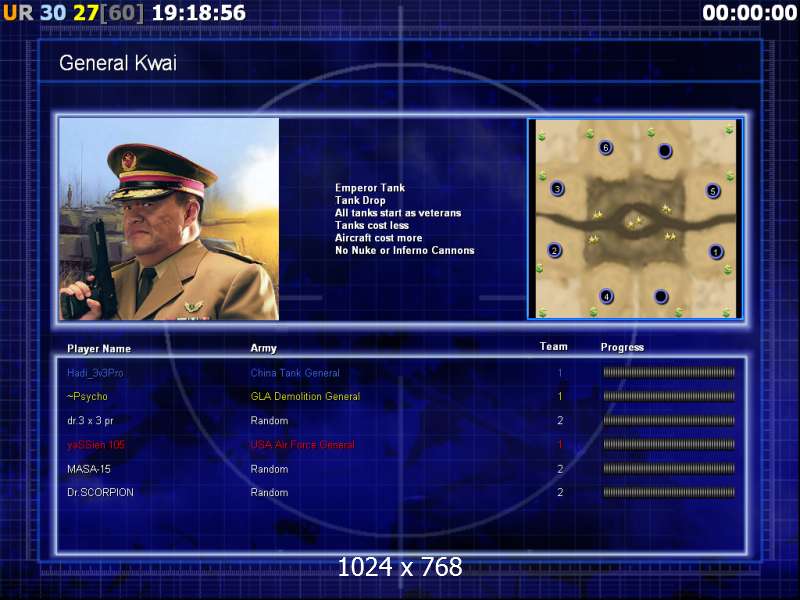Select player name Dr.SCORPION
800x600 pixels.
coord(101,492)
